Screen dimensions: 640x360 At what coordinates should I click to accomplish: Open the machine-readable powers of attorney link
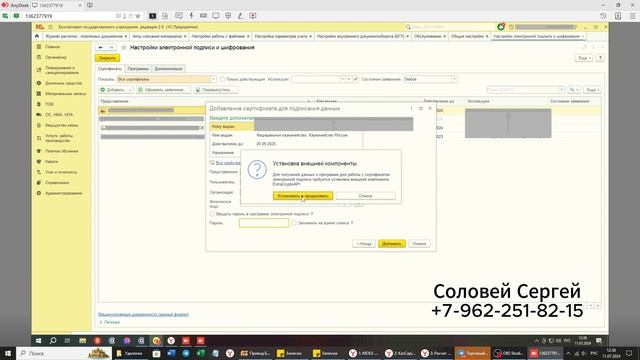pos(143,314)
